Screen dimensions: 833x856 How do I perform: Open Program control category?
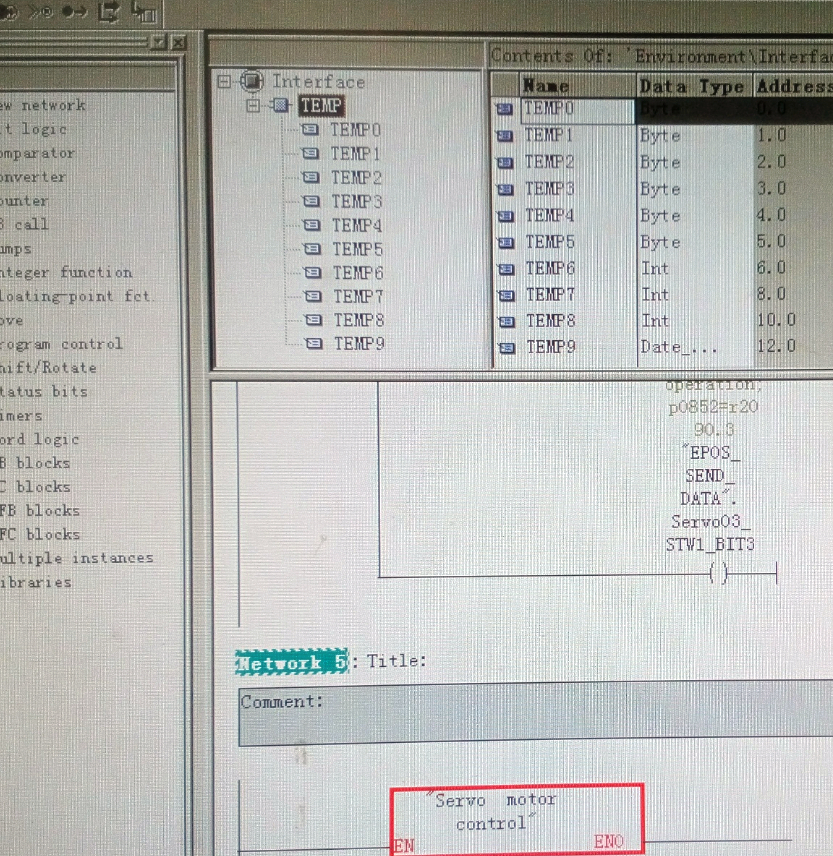coord(61,344)
